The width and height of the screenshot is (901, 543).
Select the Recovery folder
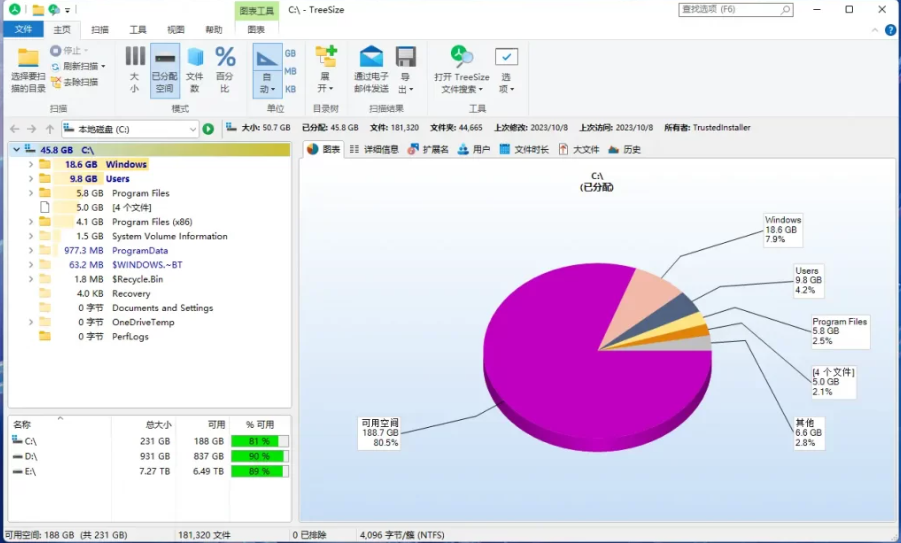(131, 294)
